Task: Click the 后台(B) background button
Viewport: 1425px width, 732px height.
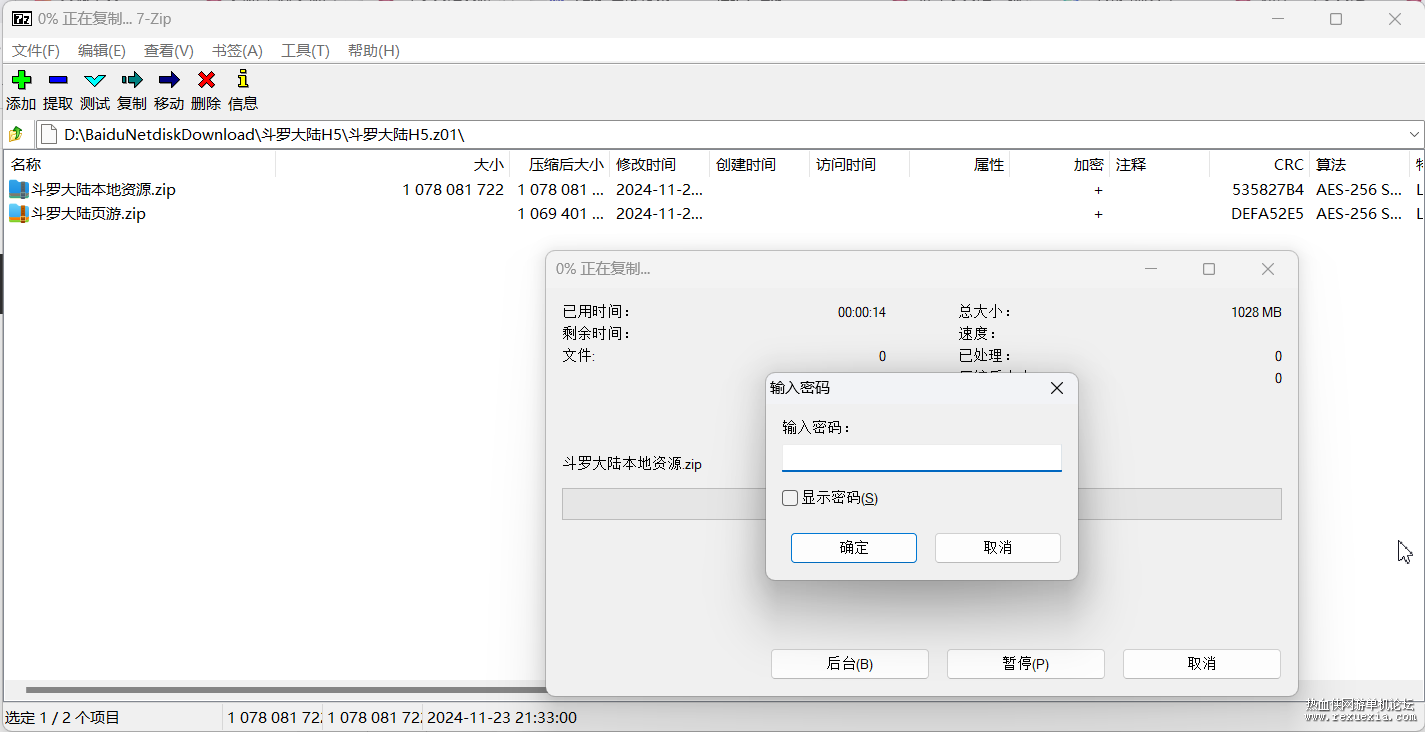Action: [850, 664]
